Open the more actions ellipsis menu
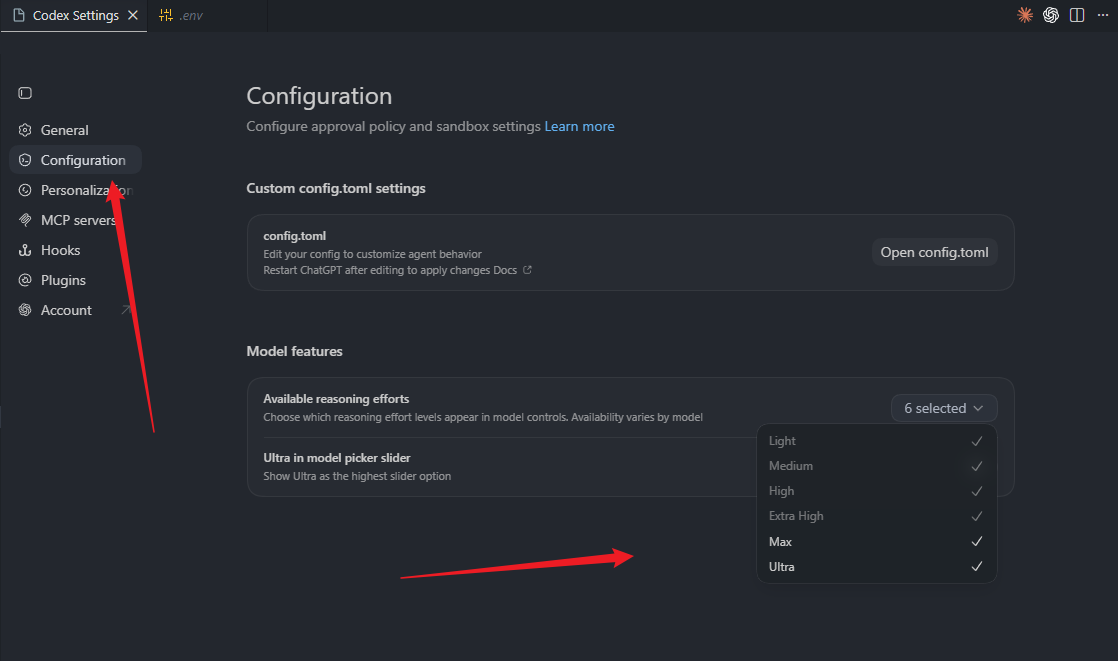This screenshot has height=661, width=1118. 1102,15
